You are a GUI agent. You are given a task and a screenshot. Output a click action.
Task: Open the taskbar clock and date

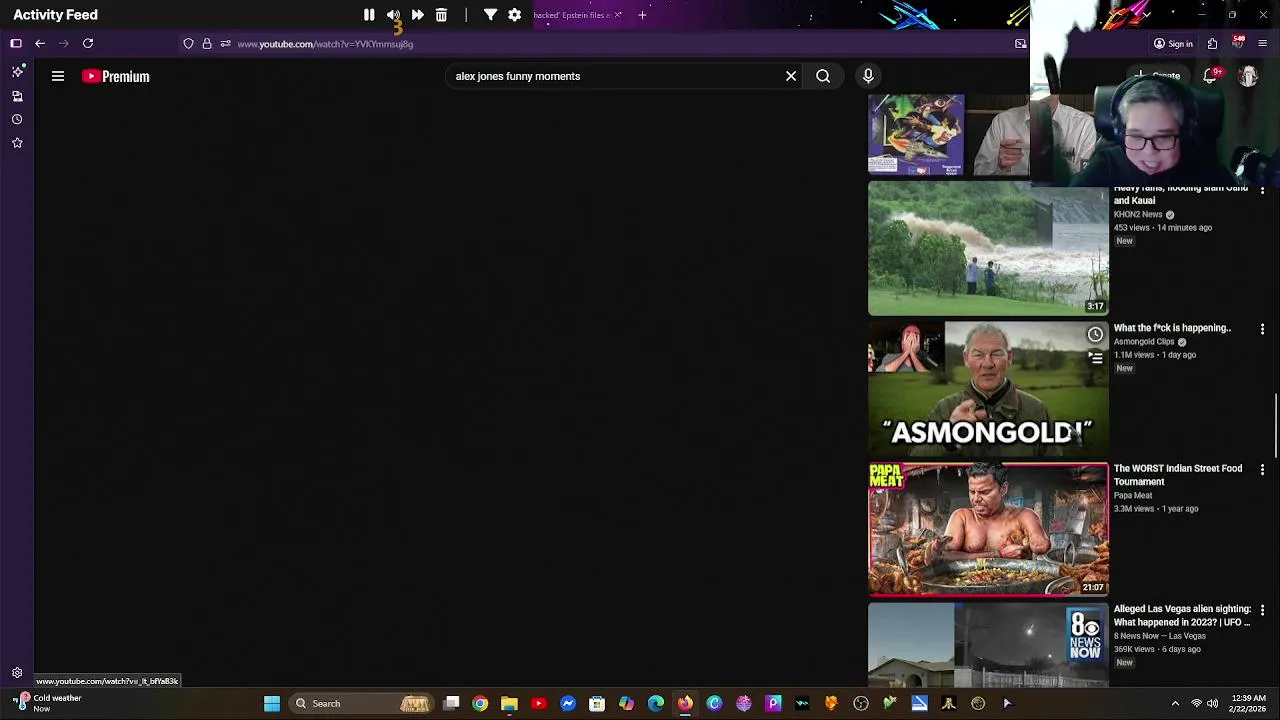tap(1247, 703)
